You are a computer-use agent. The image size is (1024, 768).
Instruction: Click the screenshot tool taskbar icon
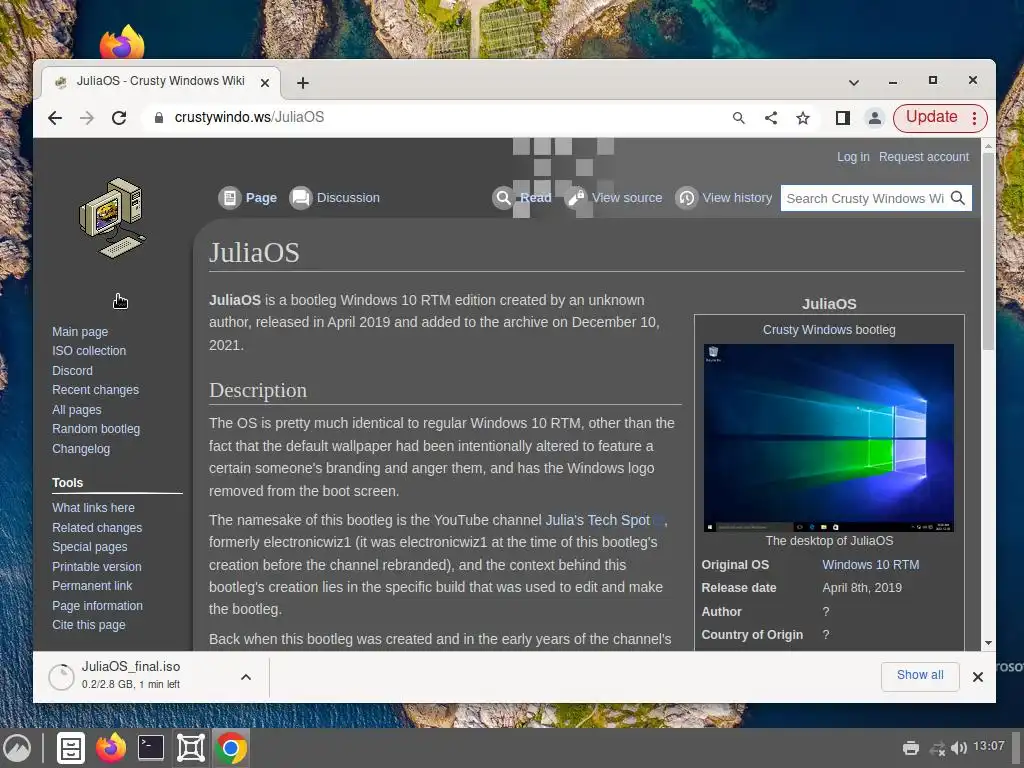191,748
